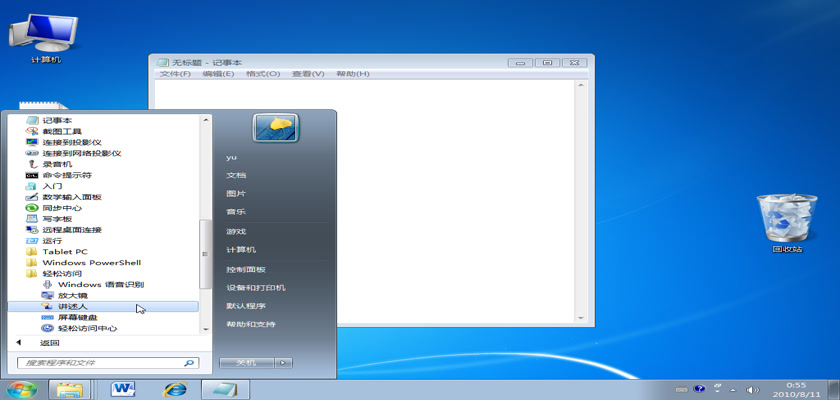Launch 放大镜 (Magnifier) accessibility tool

(71, 295)
